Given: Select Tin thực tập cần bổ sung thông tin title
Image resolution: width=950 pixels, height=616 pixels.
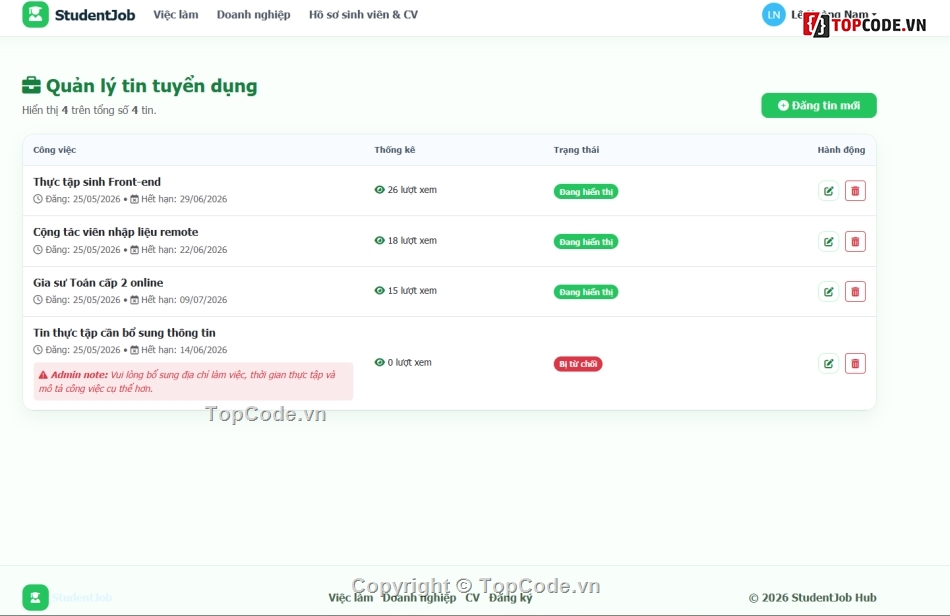Looking at the screenshot, I should (124, 333).
